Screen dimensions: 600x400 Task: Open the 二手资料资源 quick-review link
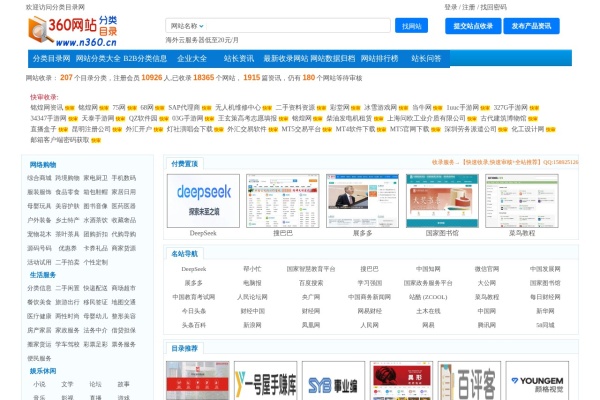(295, 108)
